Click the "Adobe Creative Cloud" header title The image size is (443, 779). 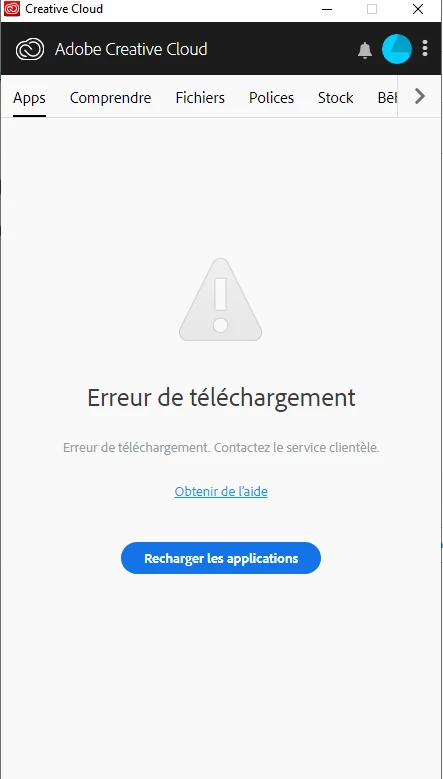pos(131,49)
